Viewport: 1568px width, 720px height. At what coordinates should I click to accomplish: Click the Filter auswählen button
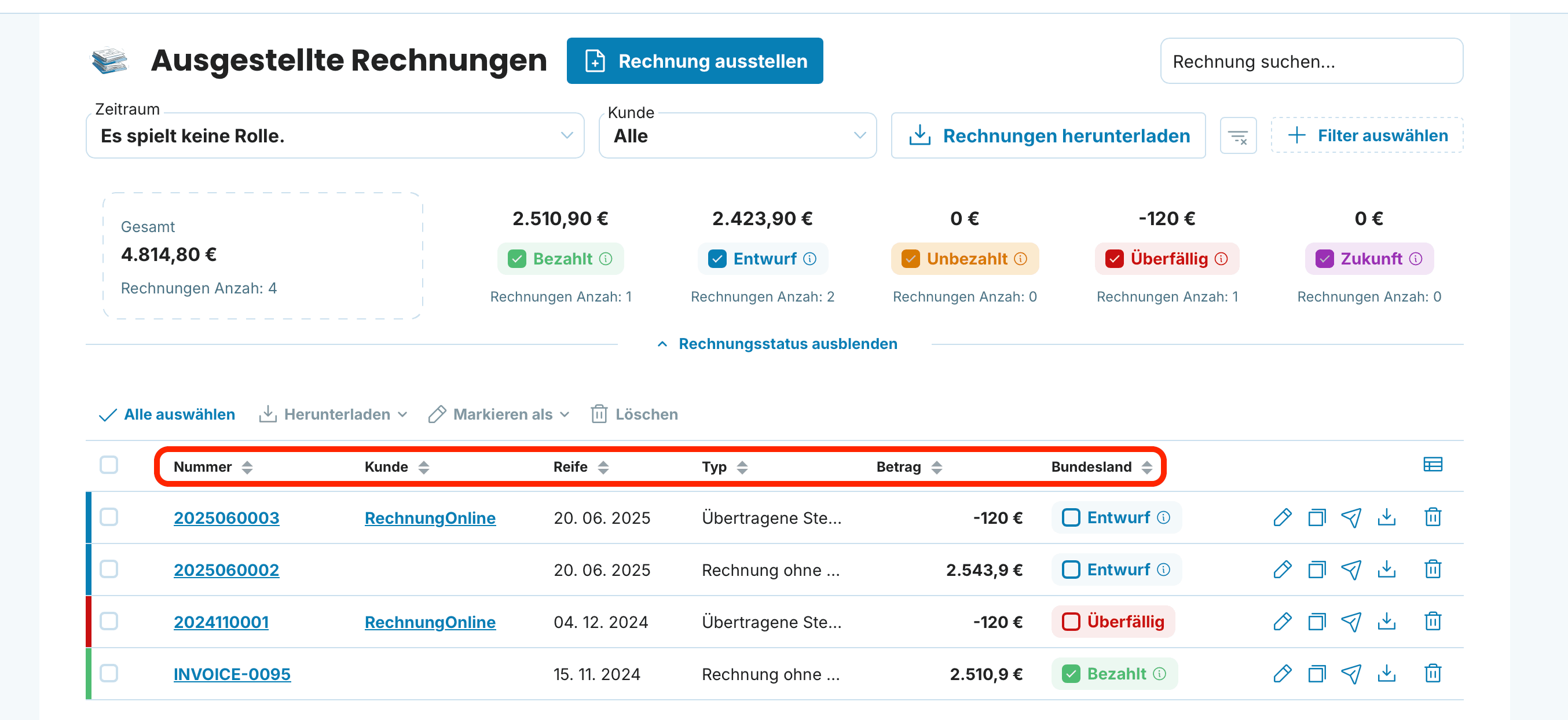click(1366, 135)
